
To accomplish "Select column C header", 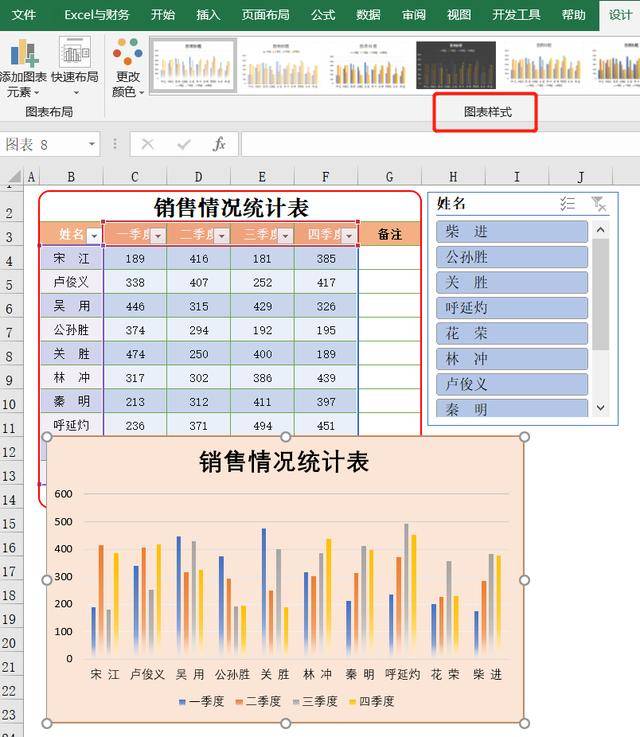I will pos(135,177).
